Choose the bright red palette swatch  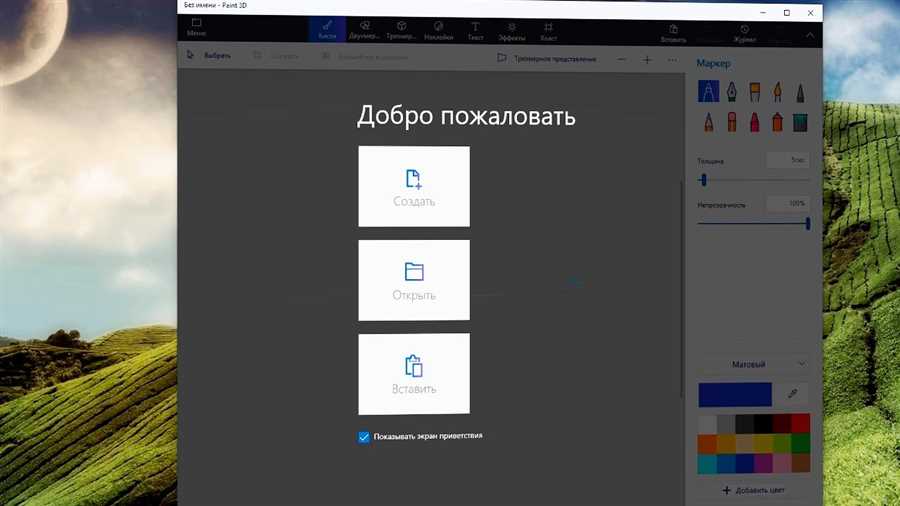(801, 423)
